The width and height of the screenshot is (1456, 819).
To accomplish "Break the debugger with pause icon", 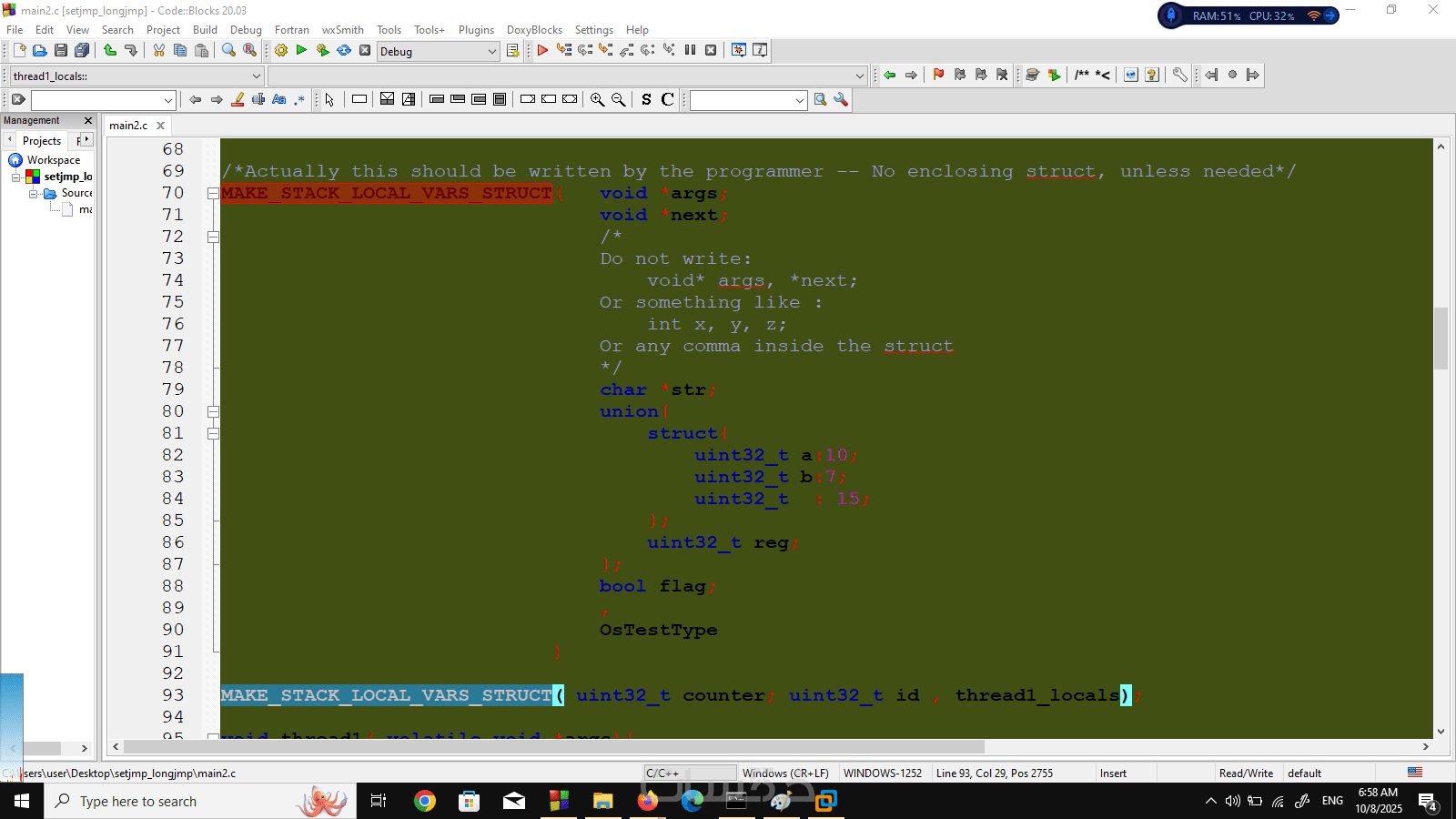I will click(690, 51).
